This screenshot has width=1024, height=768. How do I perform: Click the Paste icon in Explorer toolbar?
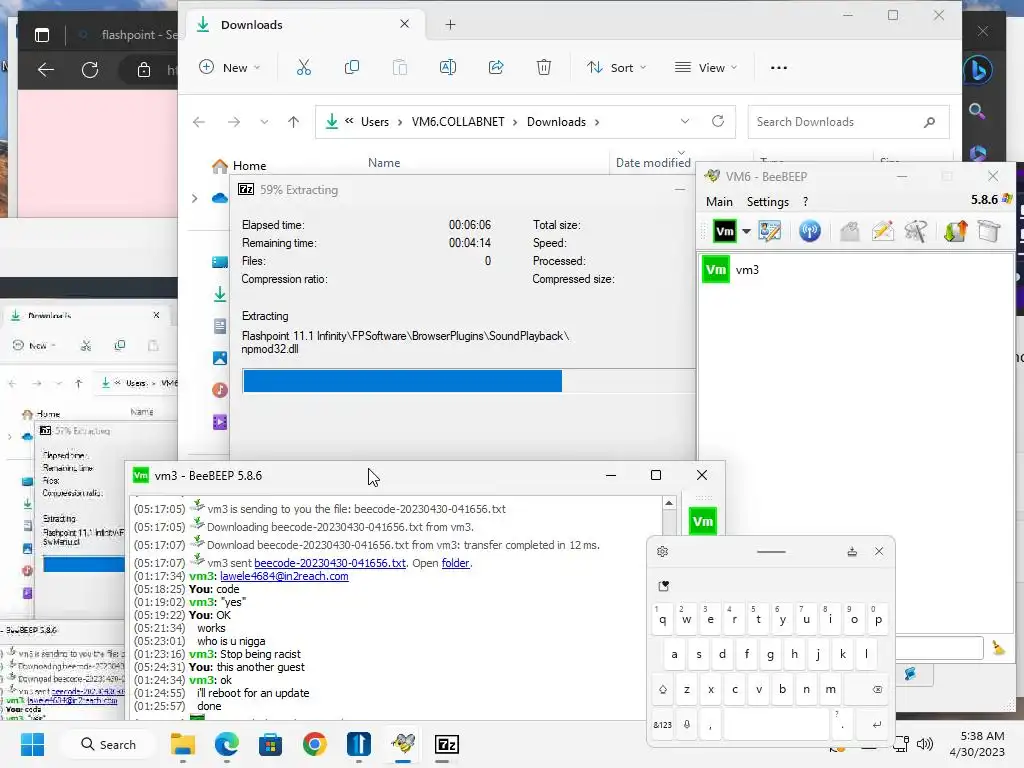(x=400, y=67)
